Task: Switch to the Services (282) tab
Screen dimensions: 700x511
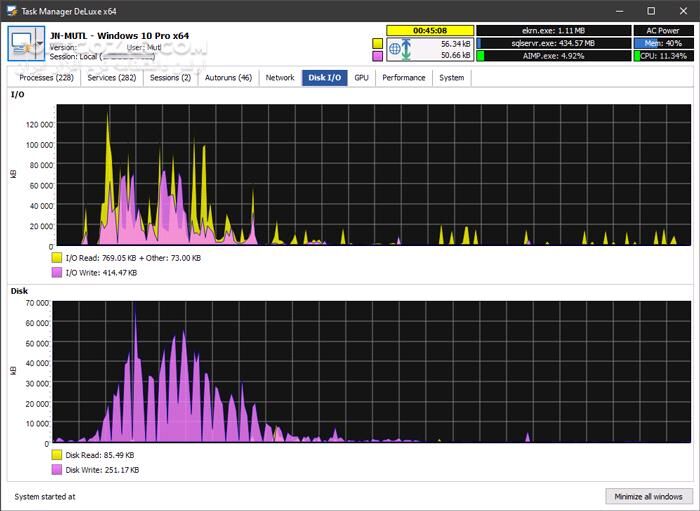Action: coord(112,77)
